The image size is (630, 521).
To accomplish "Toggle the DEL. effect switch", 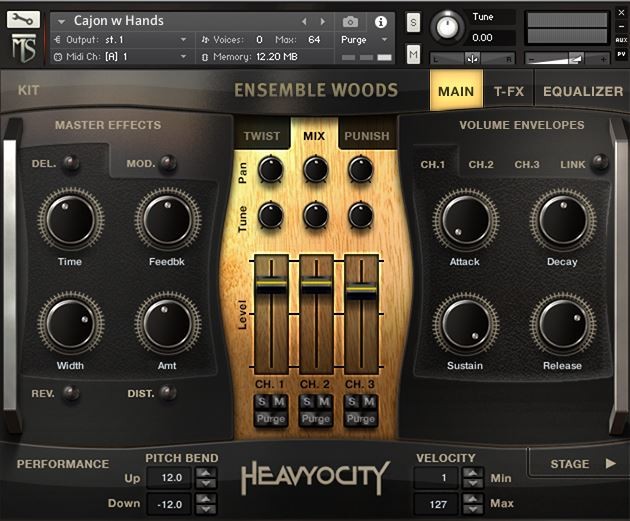I will 72,163.
